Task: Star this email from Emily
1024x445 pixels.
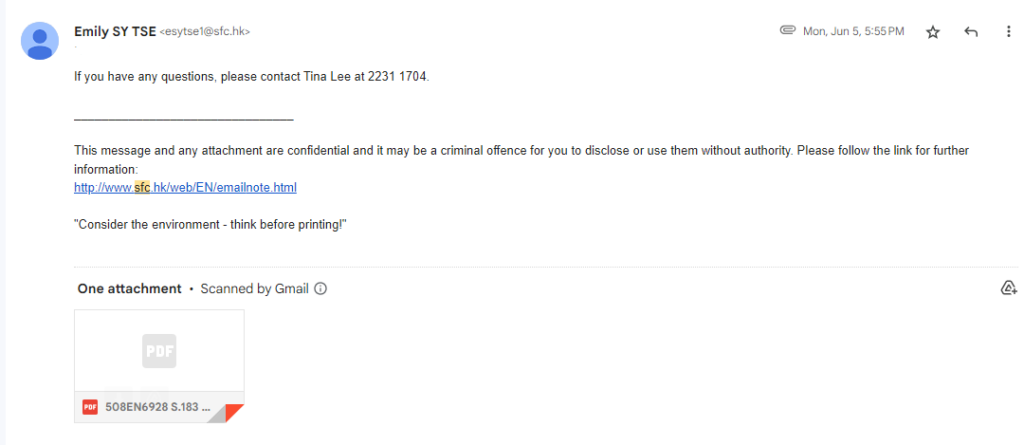Action: [933, 32]
